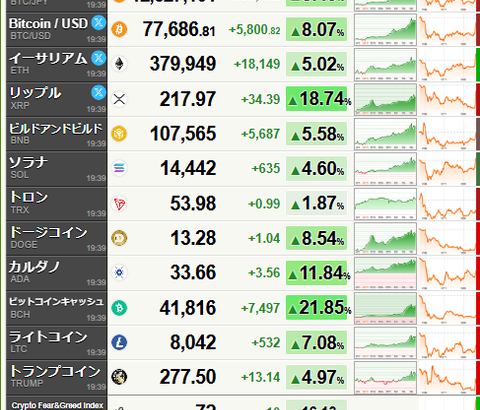Screen dimensions: 480x410
Task: Click the blue Litecoin logo icon
Action: [x=119, y=342]
